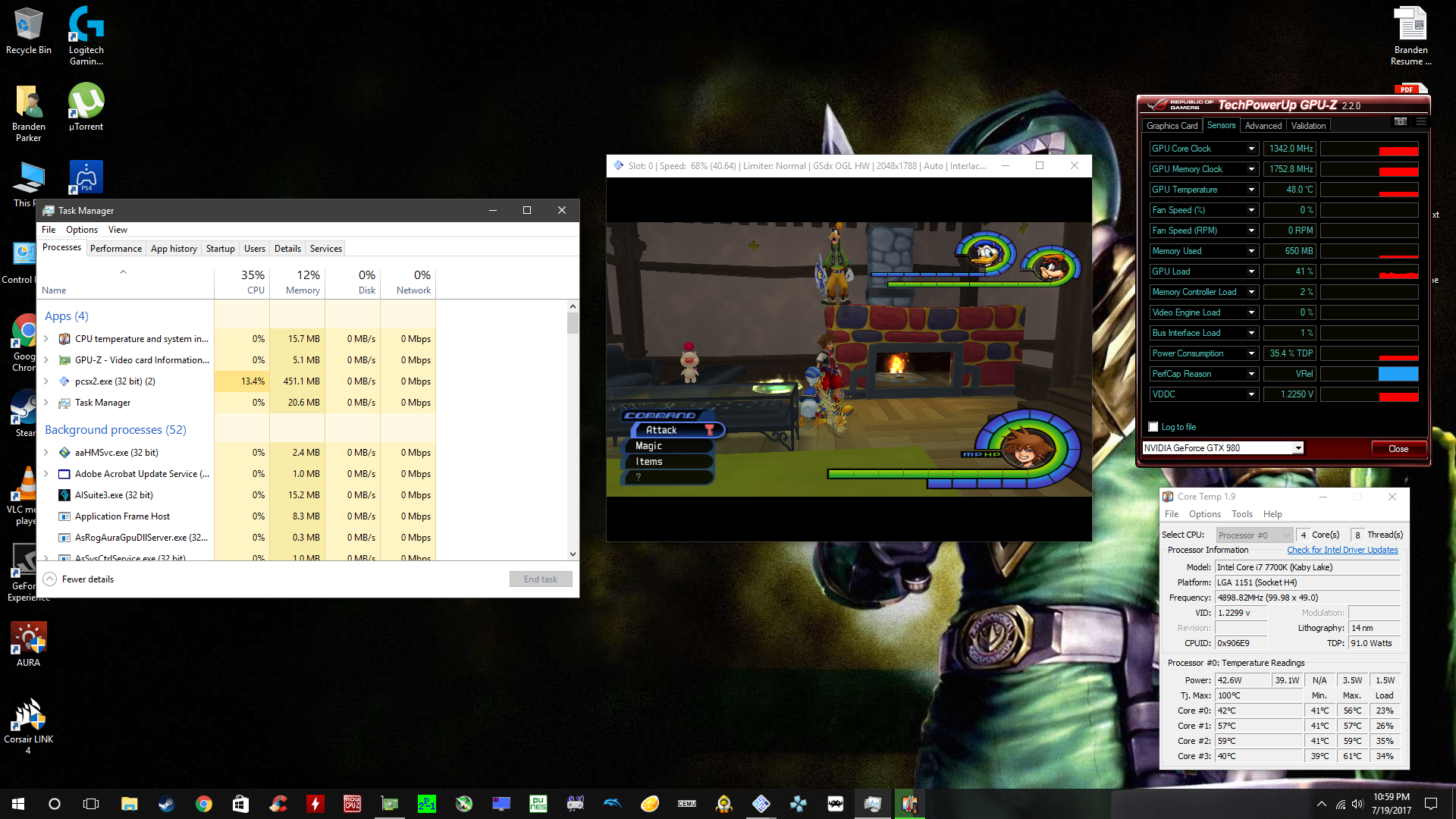Select the Logitech Gaming desktop shortcut
Screen dimensions: 1456x819
tap(86, 36)
